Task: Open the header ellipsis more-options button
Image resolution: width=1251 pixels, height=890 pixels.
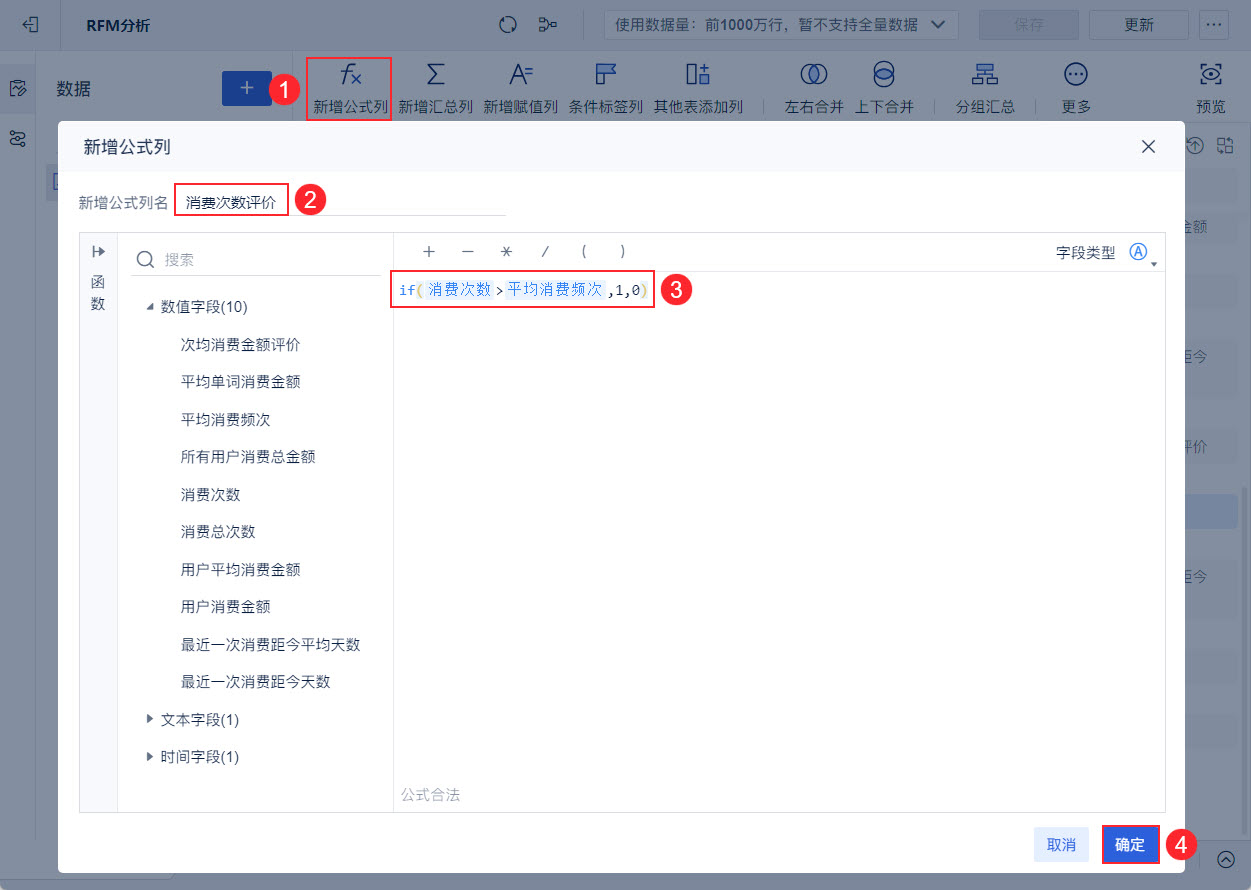Action: point(1214,25)
